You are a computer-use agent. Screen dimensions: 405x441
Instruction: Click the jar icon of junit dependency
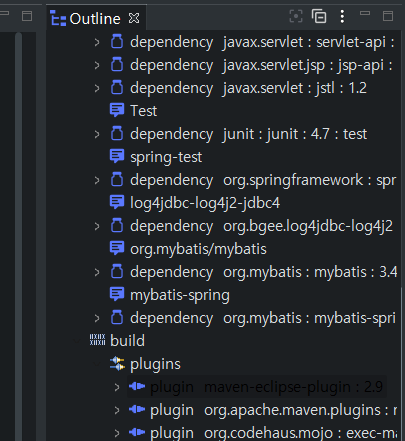117,134
